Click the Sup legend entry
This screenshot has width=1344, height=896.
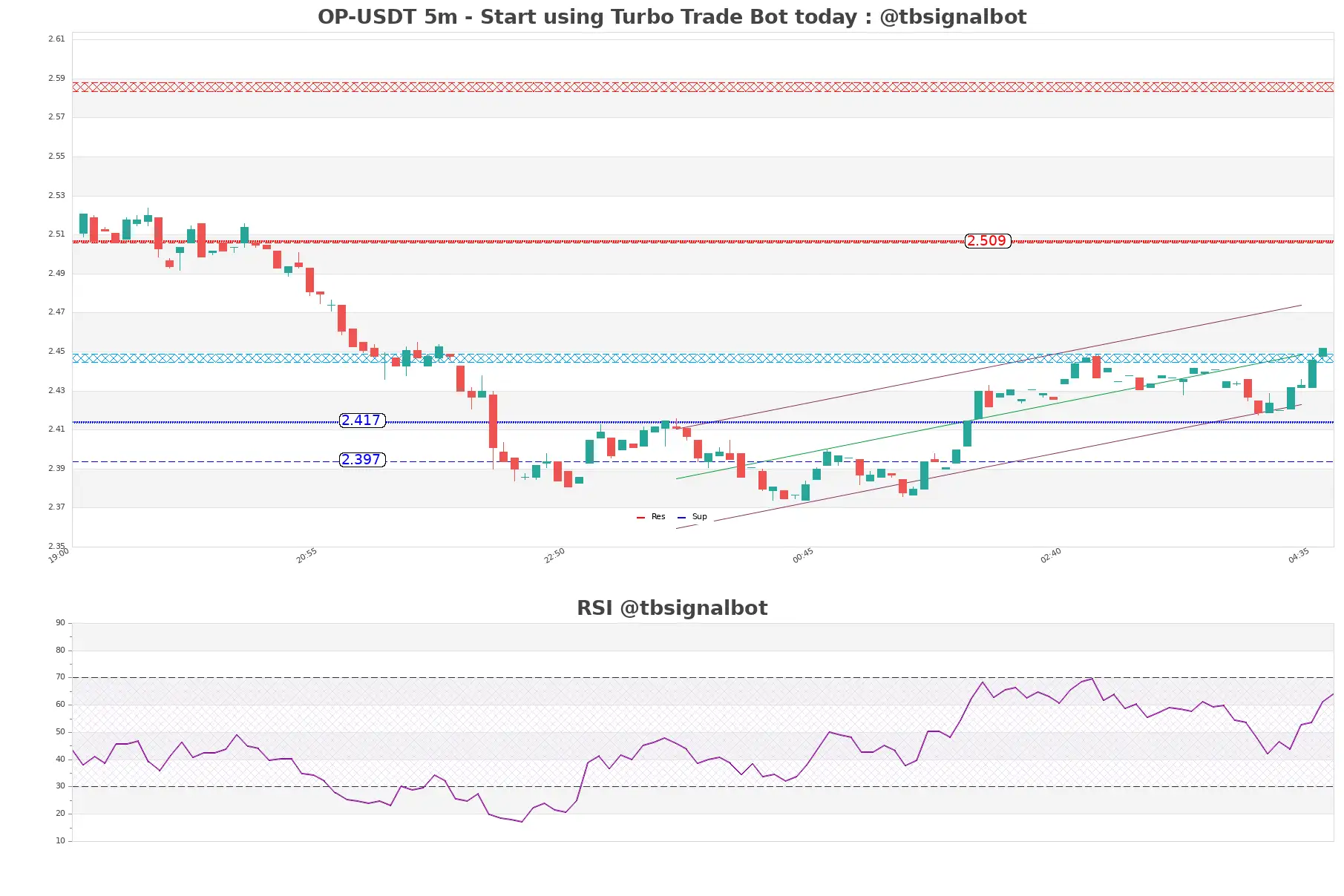tap(692, 517)
